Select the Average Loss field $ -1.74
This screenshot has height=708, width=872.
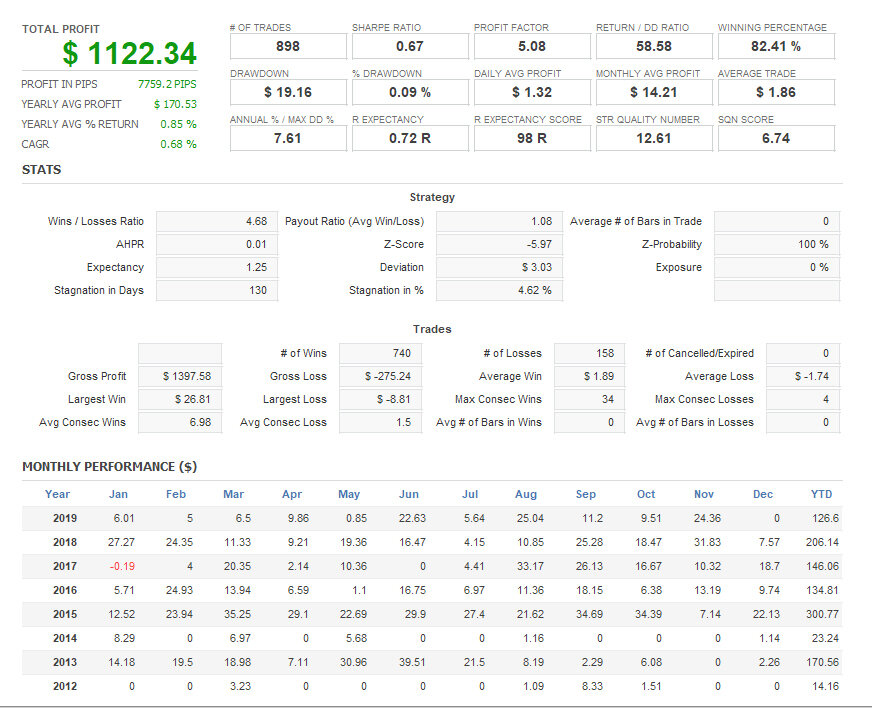click(803, 377)
